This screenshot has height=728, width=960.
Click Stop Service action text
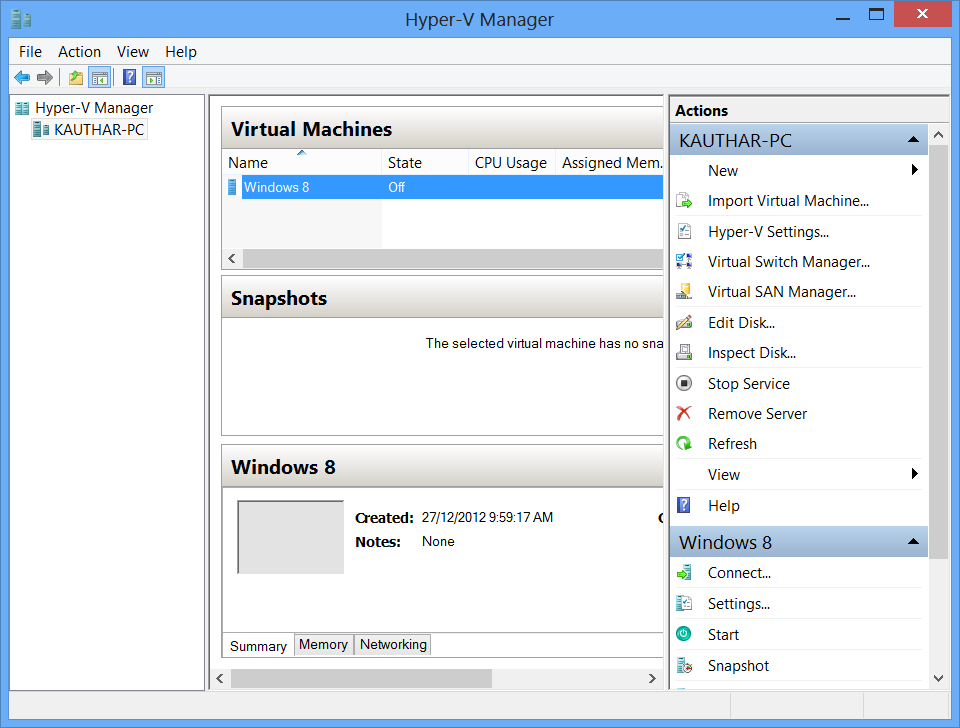[x=749, y=383]
